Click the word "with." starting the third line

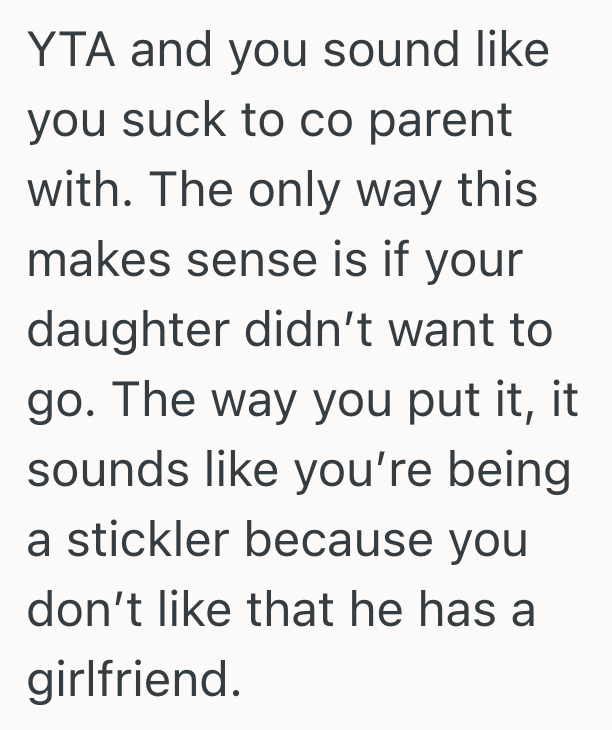(x=76, y=189)
